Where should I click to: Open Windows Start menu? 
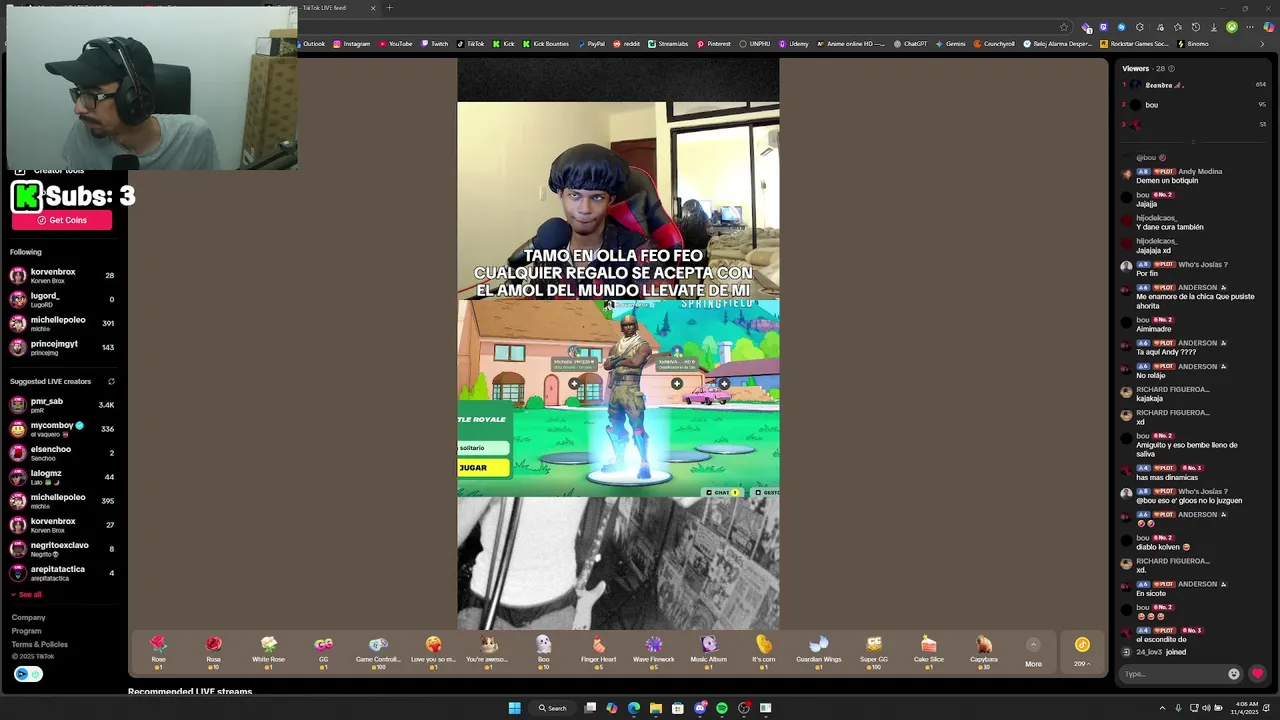514,708
